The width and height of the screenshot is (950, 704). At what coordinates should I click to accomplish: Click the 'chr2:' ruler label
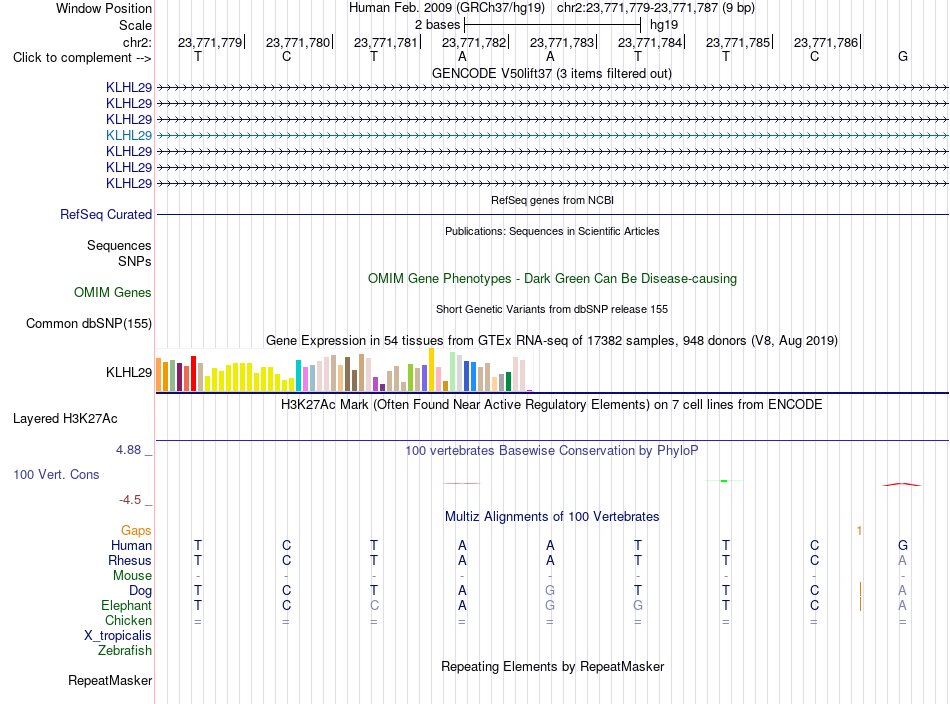pyautogui.click(x=137, y=42)
